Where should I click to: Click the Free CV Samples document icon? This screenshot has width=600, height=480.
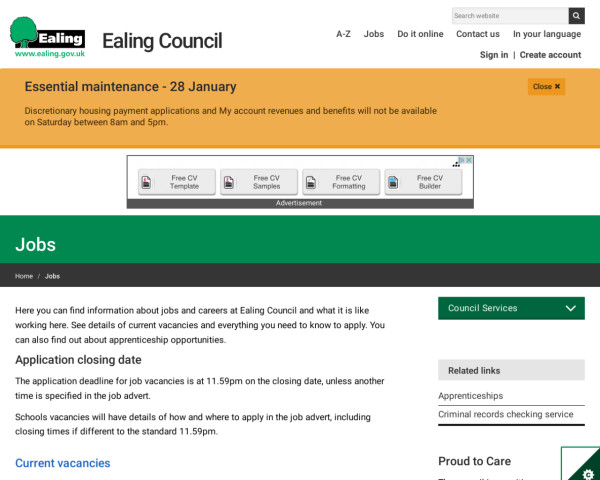229,182
